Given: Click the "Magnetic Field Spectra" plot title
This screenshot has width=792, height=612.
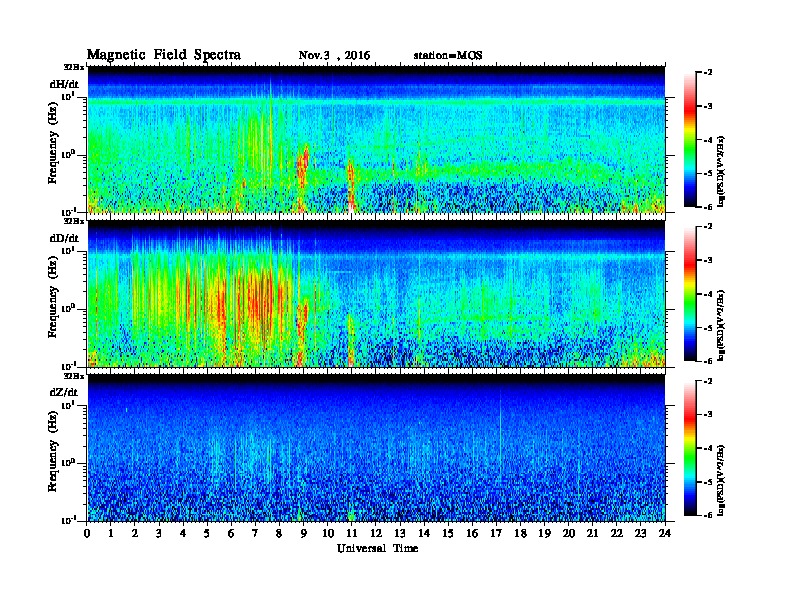Looking at the screenshot, I should [x=164, y=56].
